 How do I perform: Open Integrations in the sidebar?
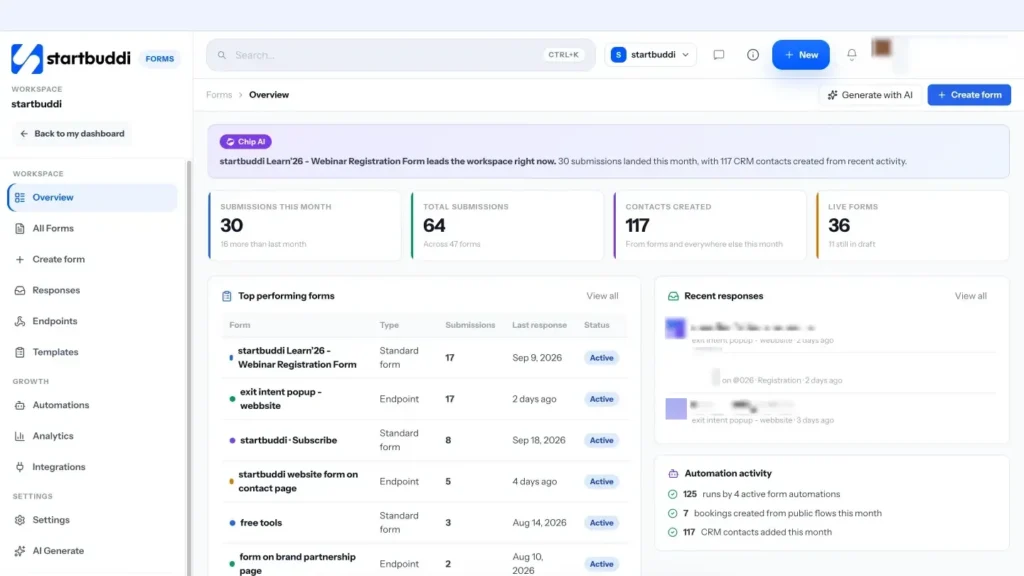point(93,467)
